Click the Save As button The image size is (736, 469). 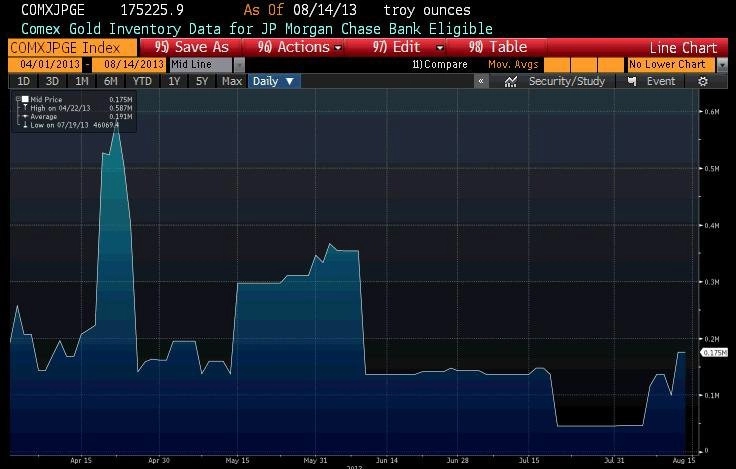click(x=192, y=47)
